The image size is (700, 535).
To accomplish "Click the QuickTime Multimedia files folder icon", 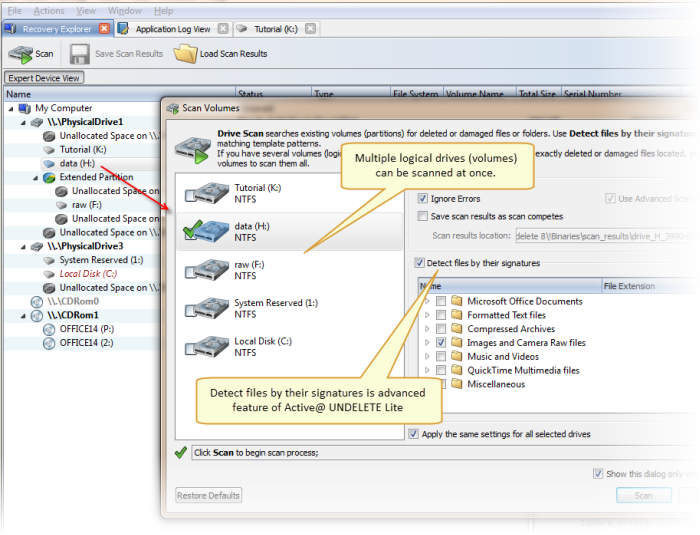I will (456, 370).
